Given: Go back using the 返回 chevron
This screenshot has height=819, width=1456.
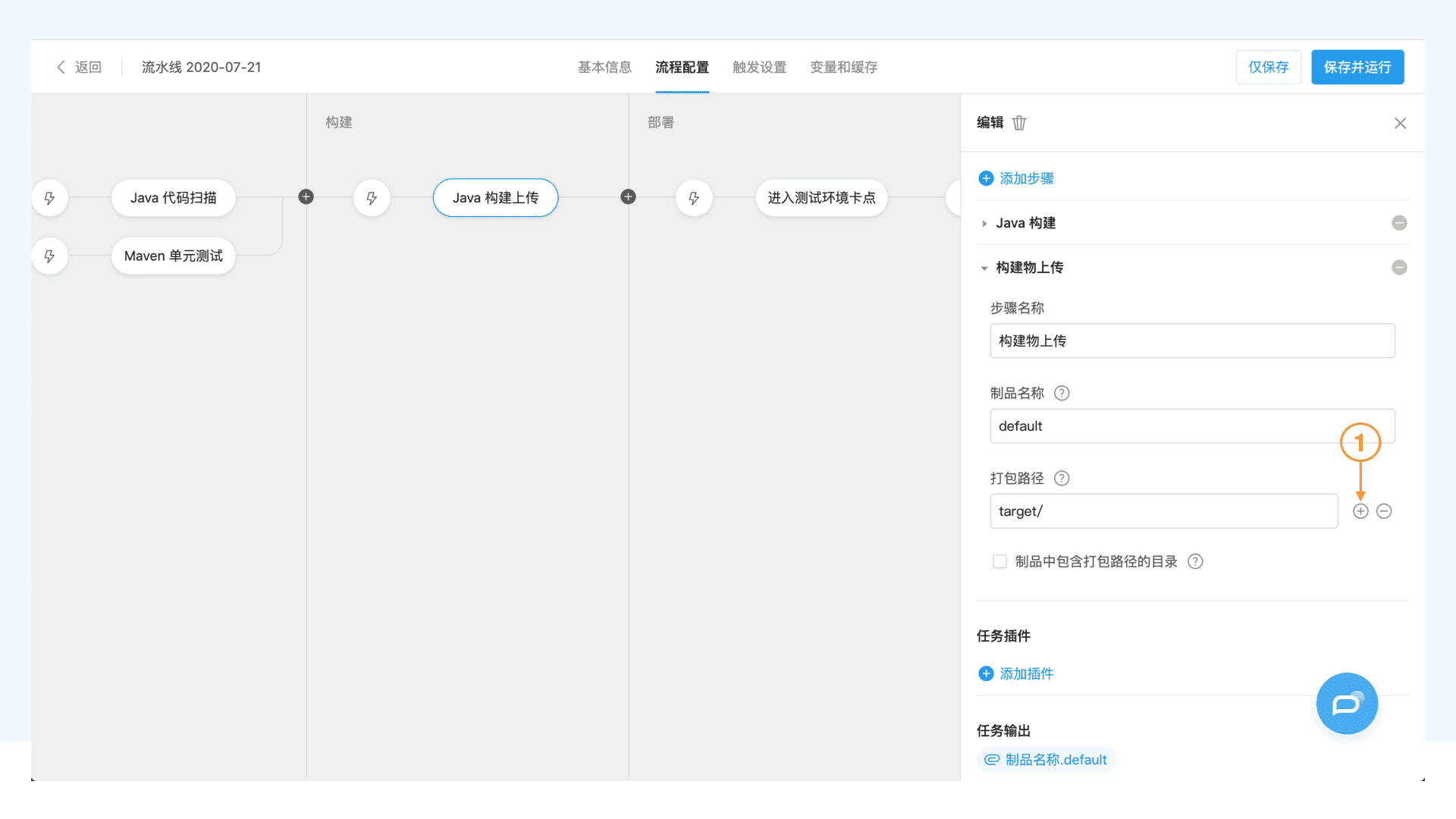Looking at the screenshot, I should click(62, 67).
